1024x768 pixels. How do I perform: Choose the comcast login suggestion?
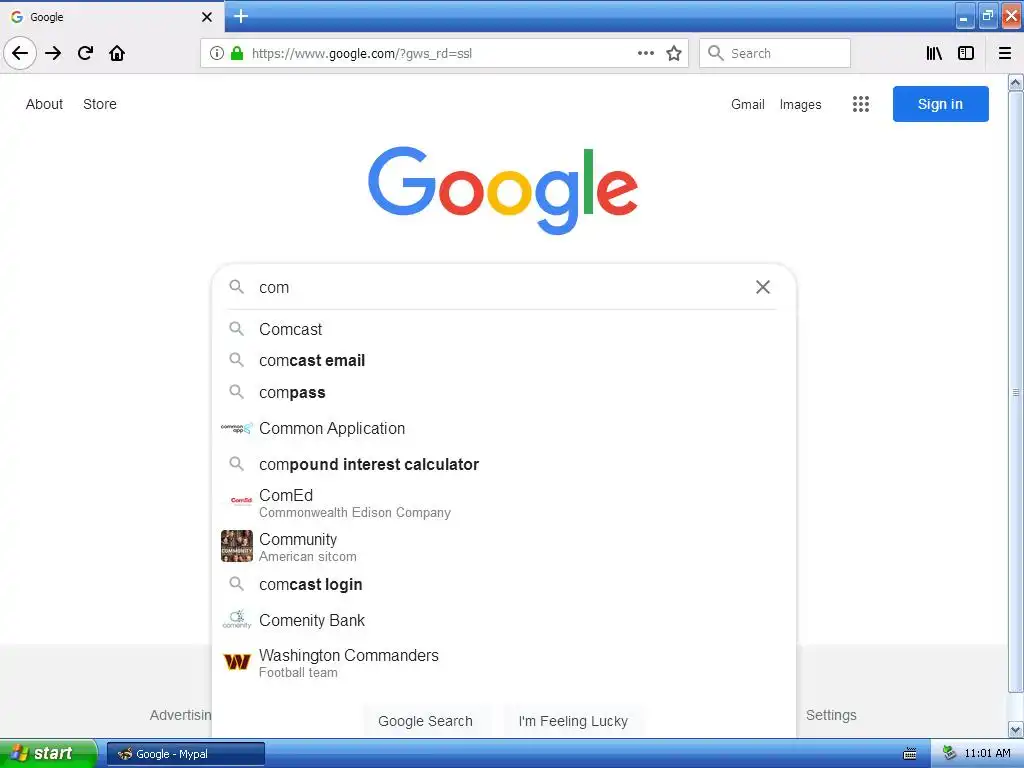(504, 584)
